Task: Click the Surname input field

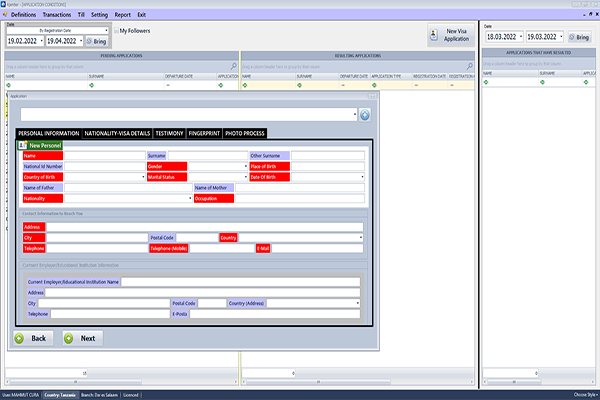Action: tap(207, 156)
